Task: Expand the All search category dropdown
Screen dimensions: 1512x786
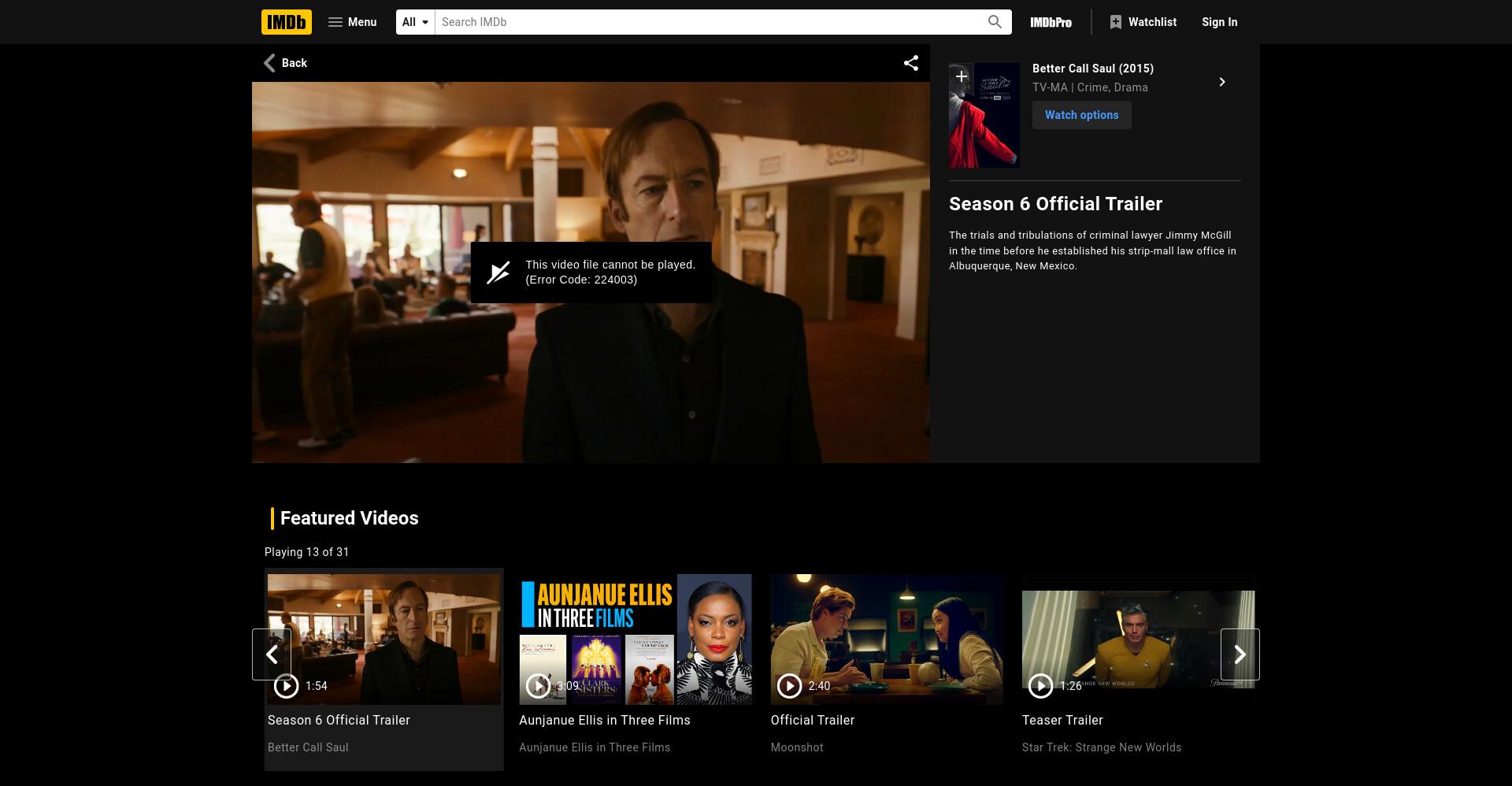Action: tap(416, 22)
